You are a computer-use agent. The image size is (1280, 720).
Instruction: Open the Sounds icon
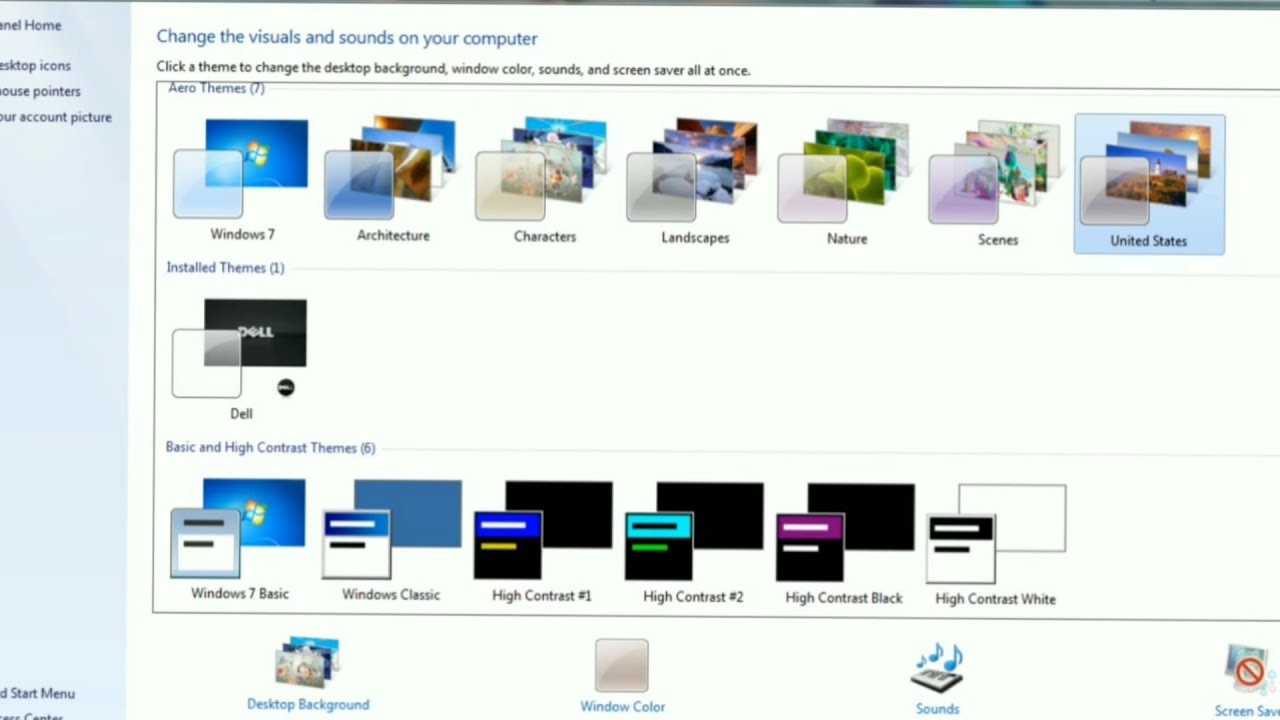click(x=937, y=667)
